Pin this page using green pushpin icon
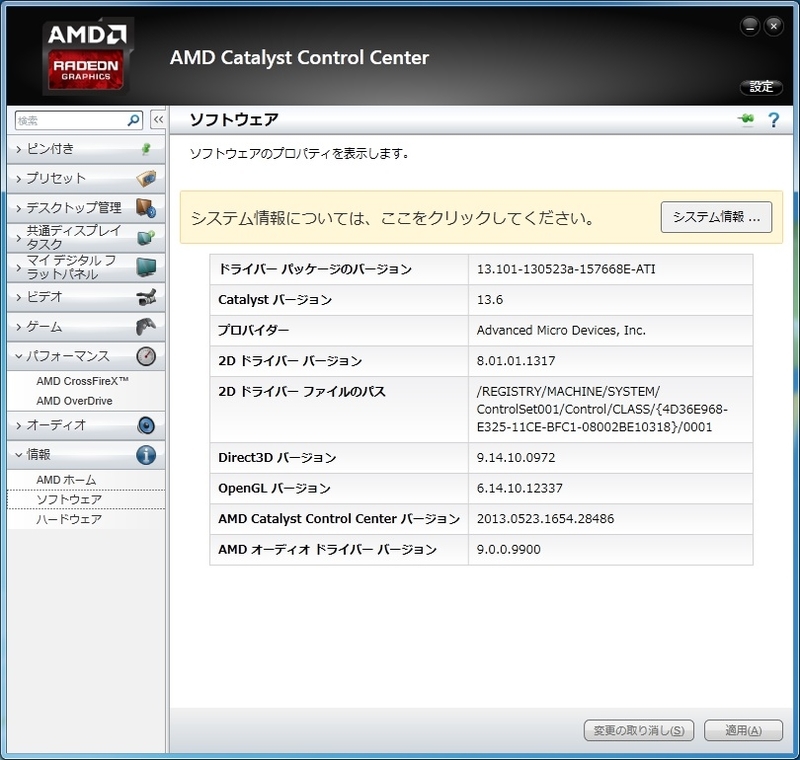The image size is (800, 760). pos(746,119)
